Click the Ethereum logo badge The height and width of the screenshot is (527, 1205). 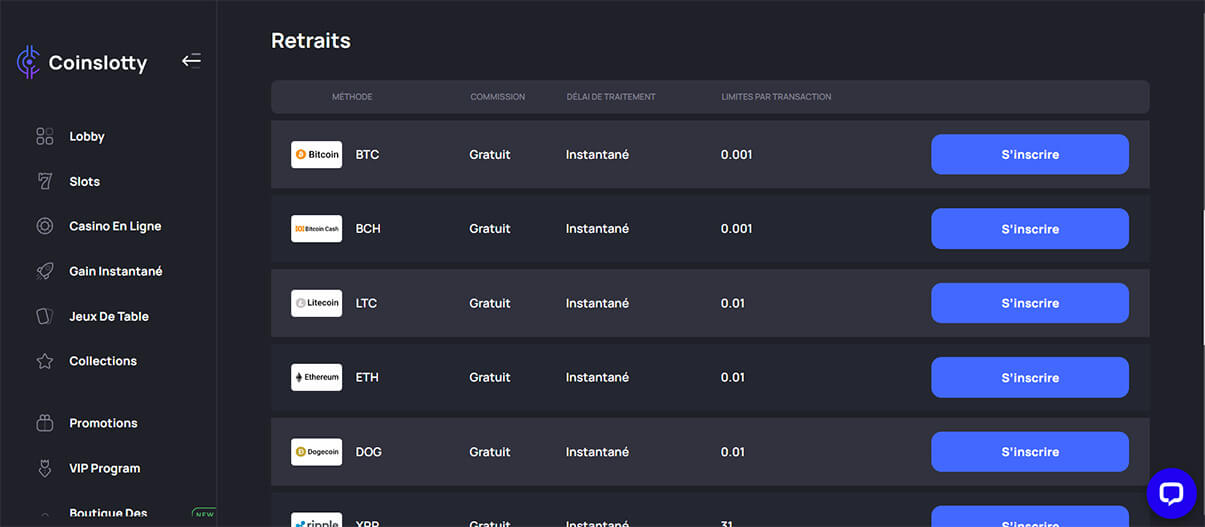click(316, 377)
